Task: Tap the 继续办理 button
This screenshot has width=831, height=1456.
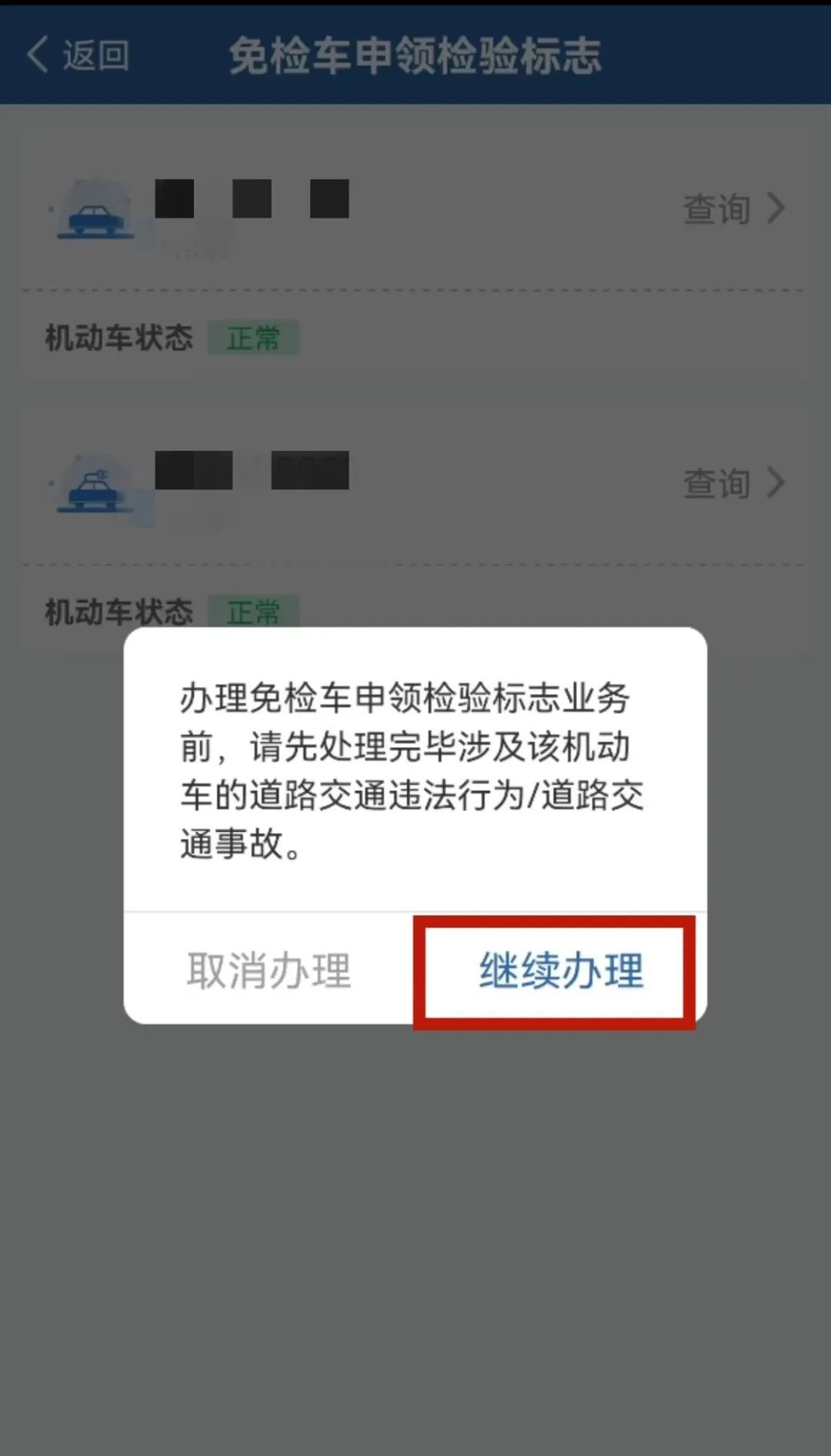Action: pos(561,970)
